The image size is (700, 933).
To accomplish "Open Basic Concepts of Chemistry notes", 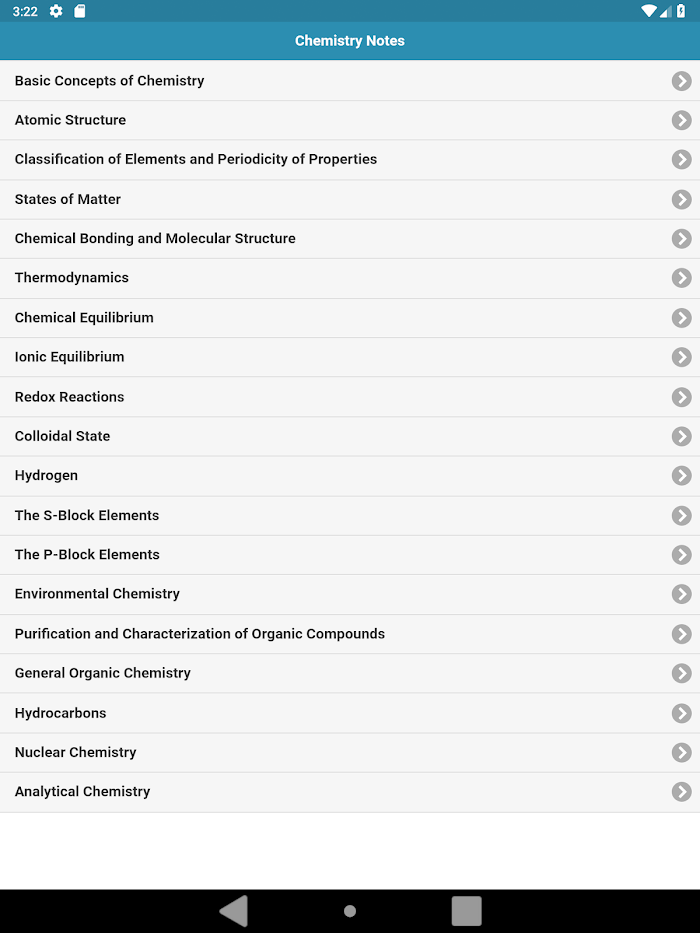I will [x=350, y=80].
